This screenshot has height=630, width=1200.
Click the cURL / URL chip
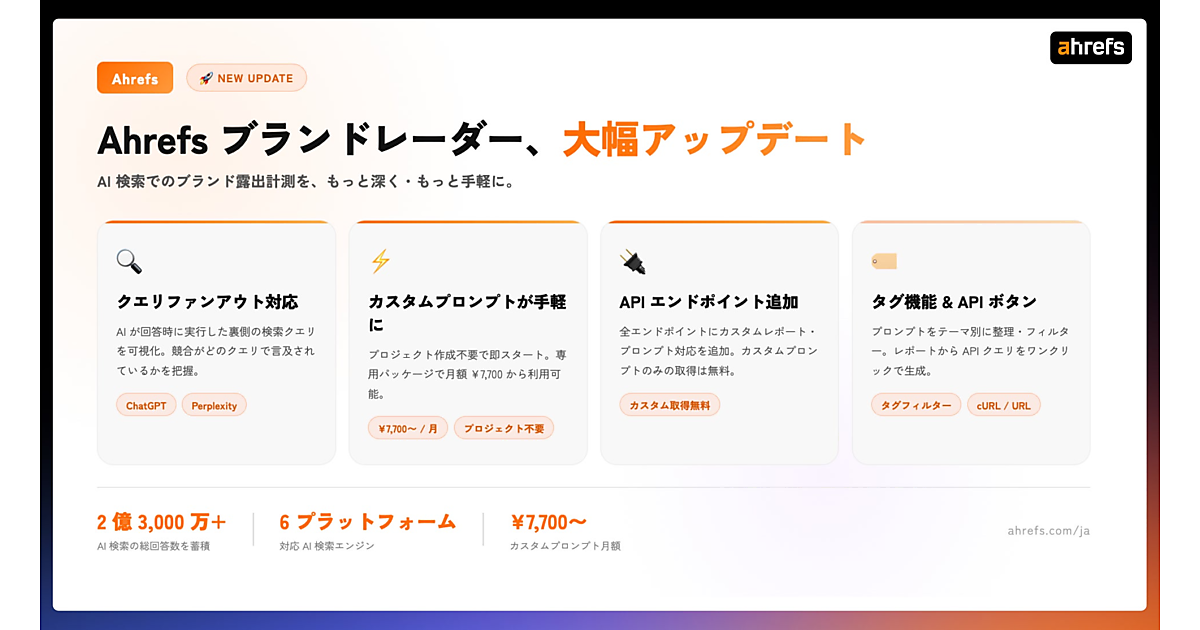pyautogui.click(x=1004, y=405)
